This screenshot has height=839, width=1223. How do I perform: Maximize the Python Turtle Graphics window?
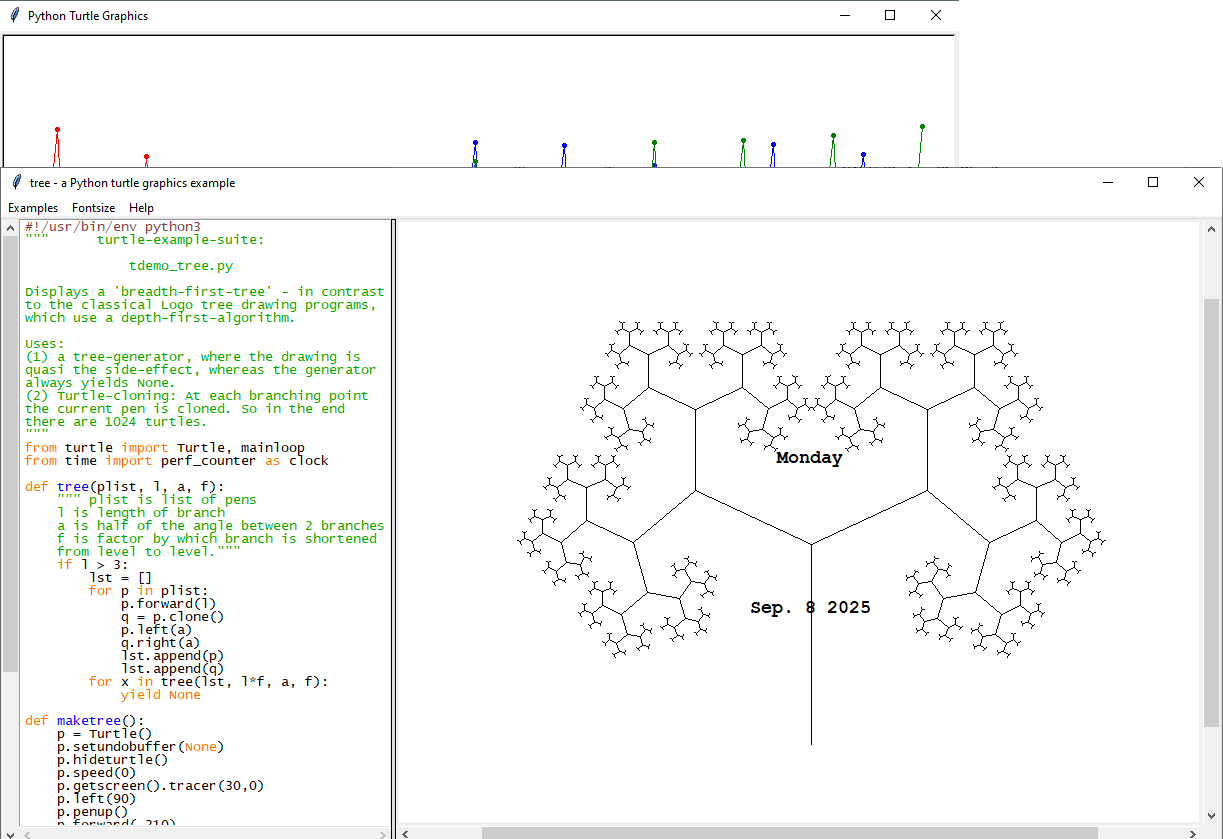[890, 16]
